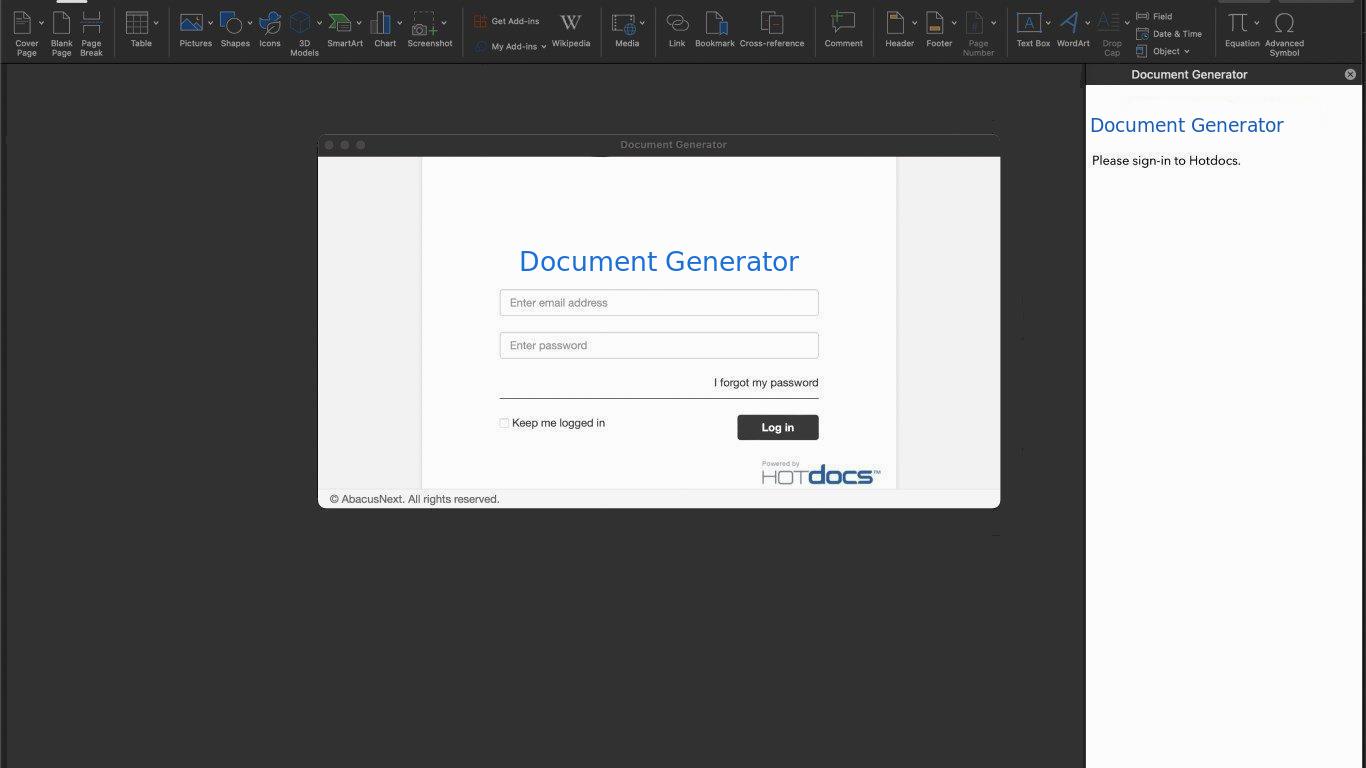Image resolution: width=1366 pixels, height=768 pixels.
Task: Open Header options
Action: [x=897, y=30]
